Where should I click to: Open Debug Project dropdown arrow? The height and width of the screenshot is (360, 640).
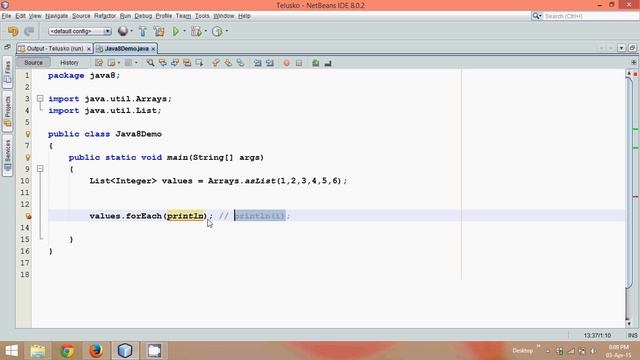(x=205, y=31)
